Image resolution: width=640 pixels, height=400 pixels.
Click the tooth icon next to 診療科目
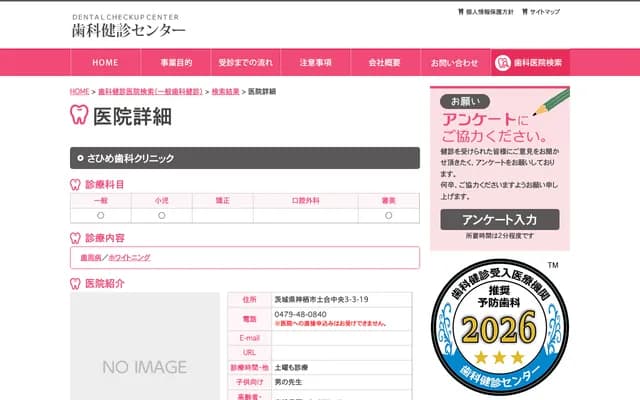coord(75,184)
